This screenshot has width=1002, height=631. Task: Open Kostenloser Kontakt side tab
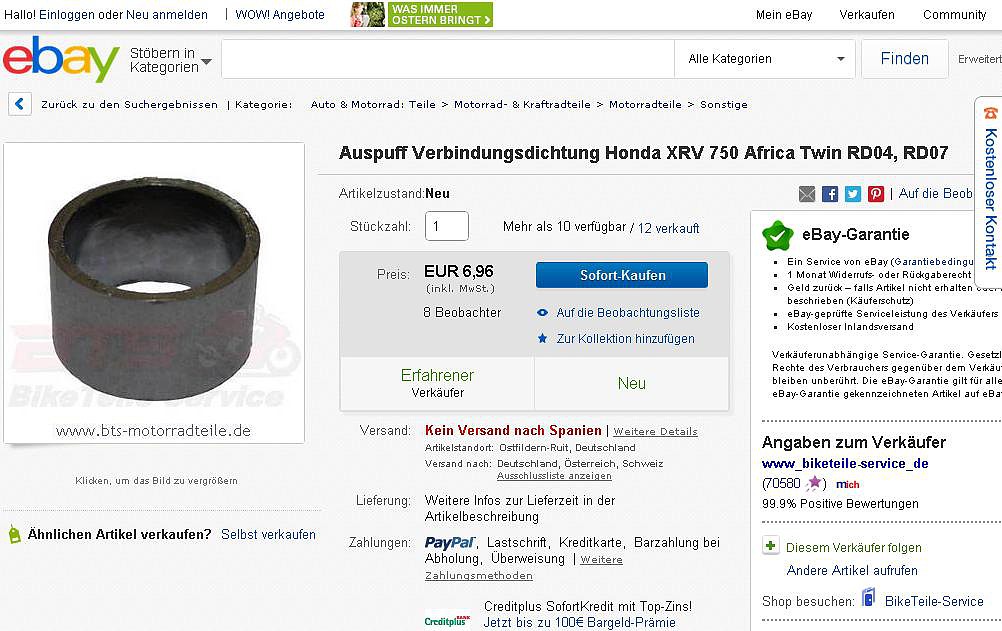pyautogui.click(x=990, y=190)
